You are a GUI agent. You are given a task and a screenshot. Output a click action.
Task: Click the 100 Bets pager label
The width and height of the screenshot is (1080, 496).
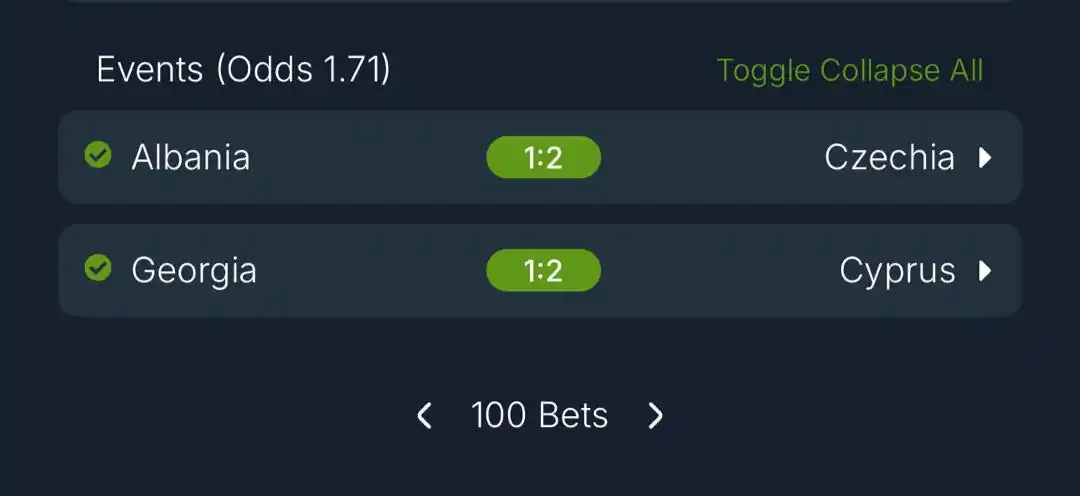pos(539,415)
